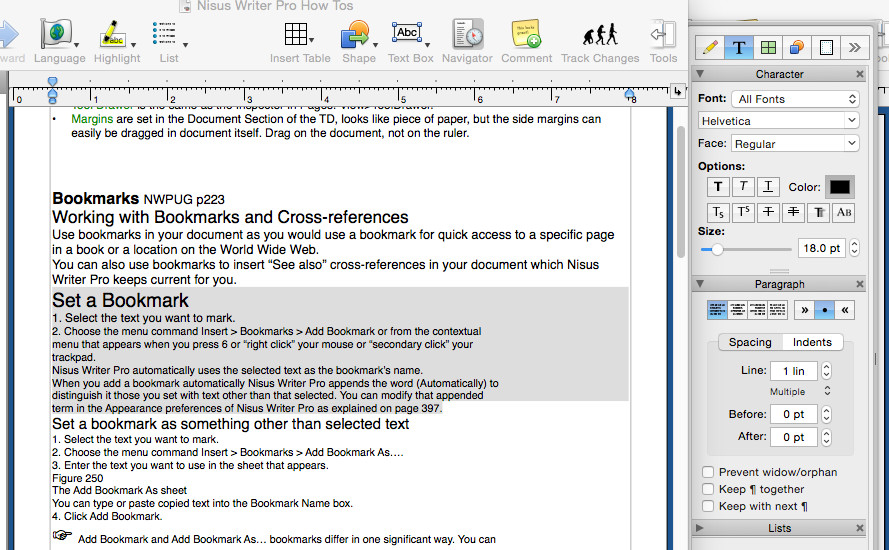Click the After spacing field
Screen dimensions: 889x550
click(793, 437)
